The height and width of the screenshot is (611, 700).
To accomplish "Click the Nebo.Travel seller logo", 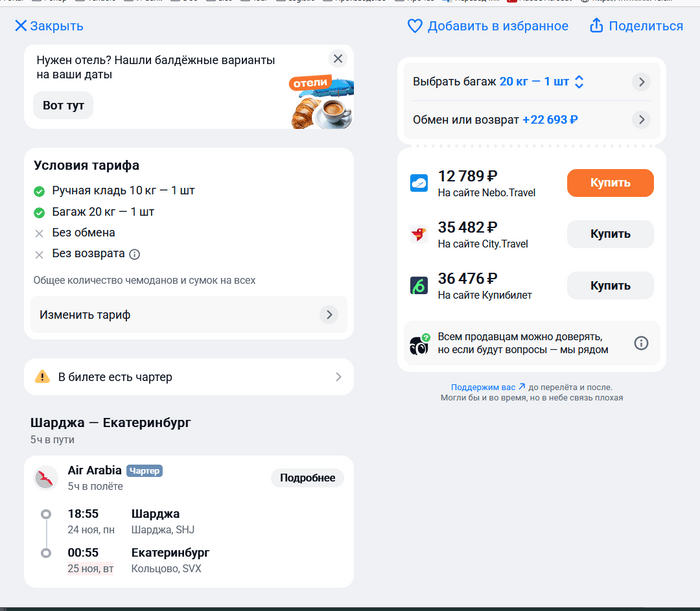I will pos(419,183).
